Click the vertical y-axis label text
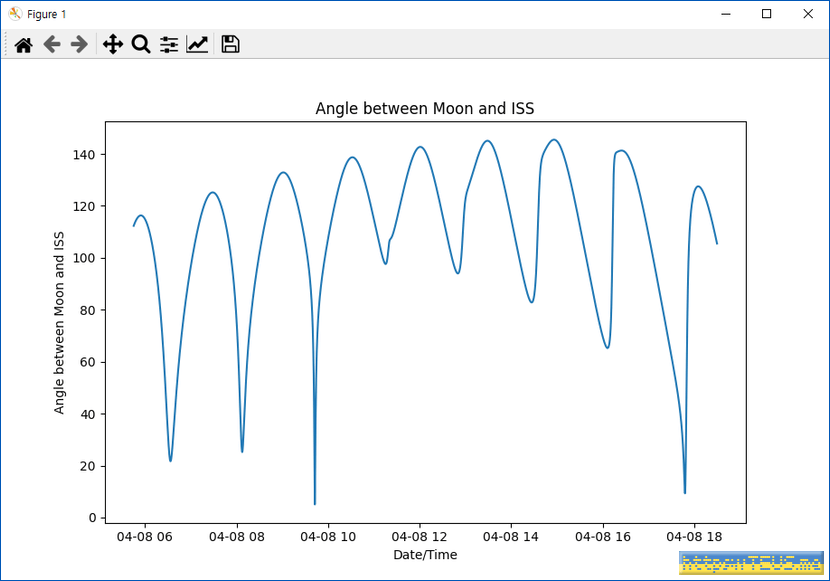 click(x=59, y=321)
